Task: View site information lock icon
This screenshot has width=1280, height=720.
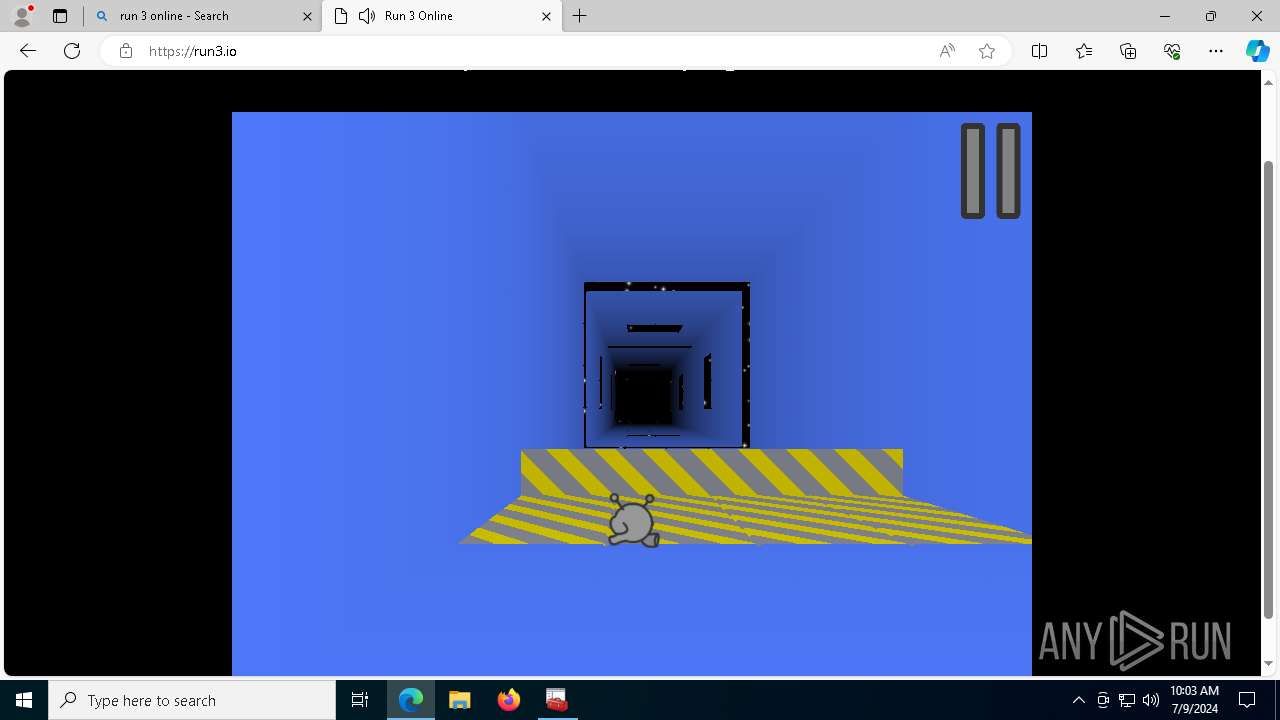Action: pyautogui.click(x=125, y=51)
